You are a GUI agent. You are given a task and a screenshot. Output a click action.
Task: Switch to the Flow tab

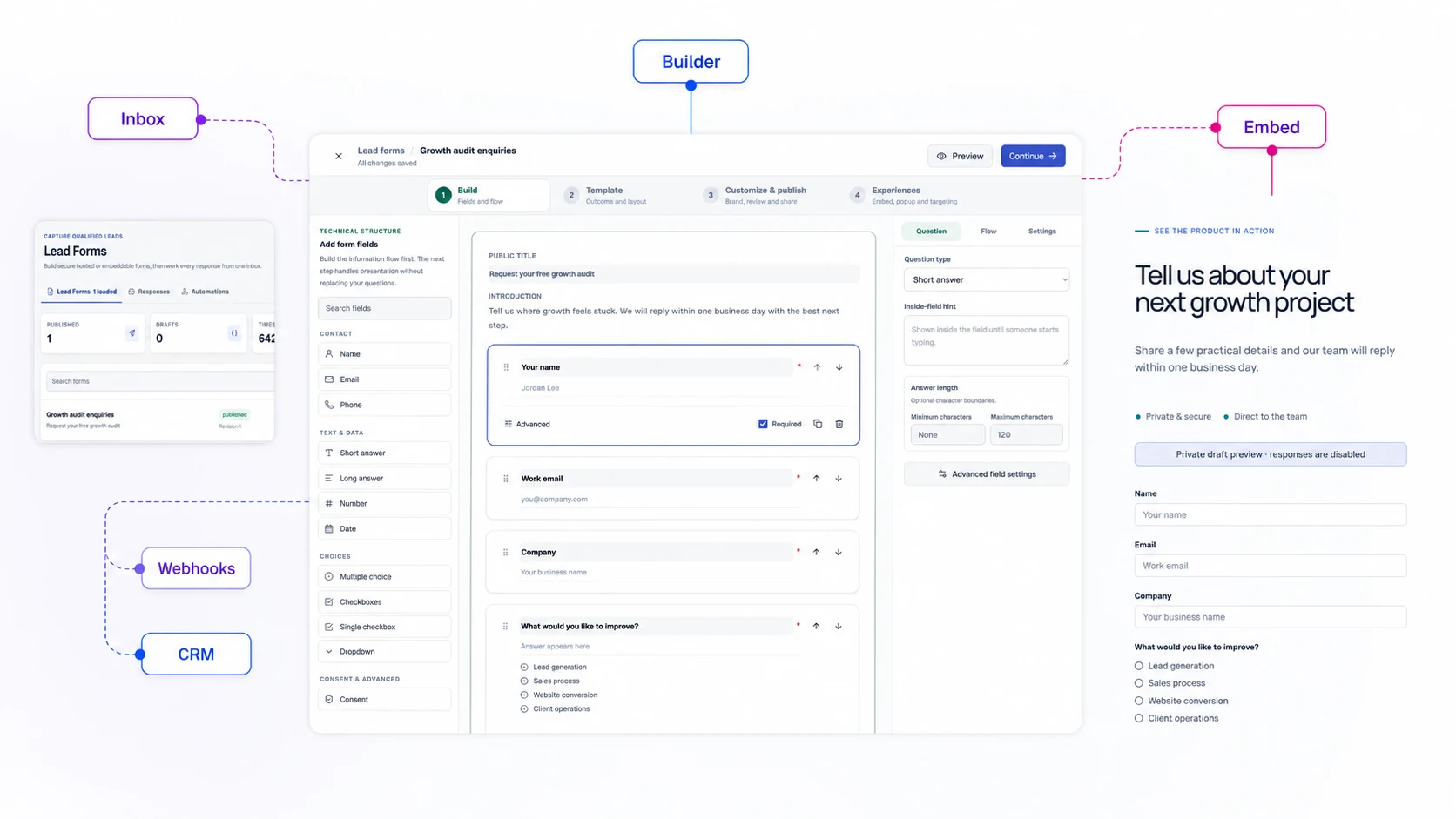coord(988,232)
